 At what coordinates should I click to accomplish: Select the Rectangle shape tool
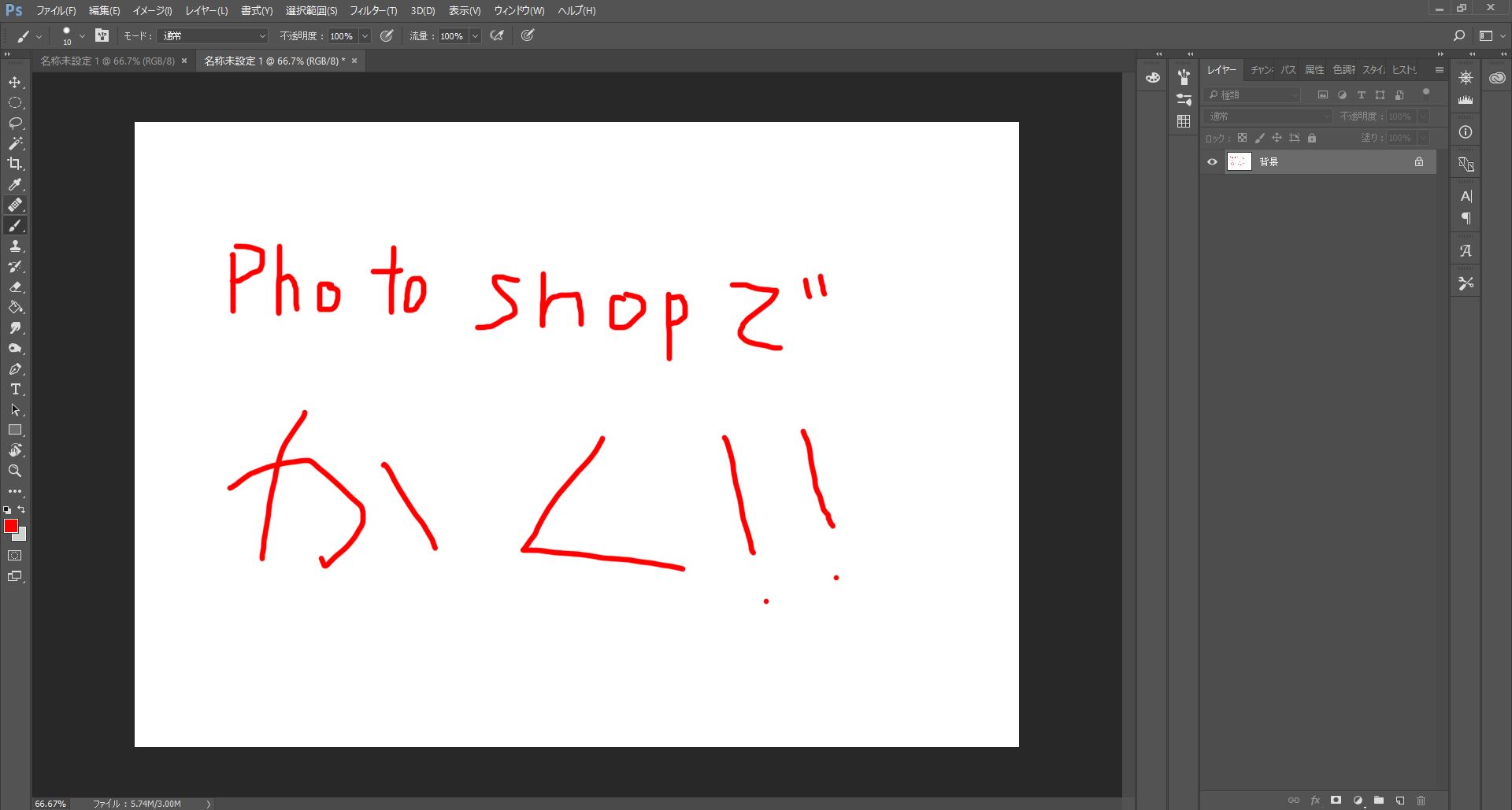[15, 431]
